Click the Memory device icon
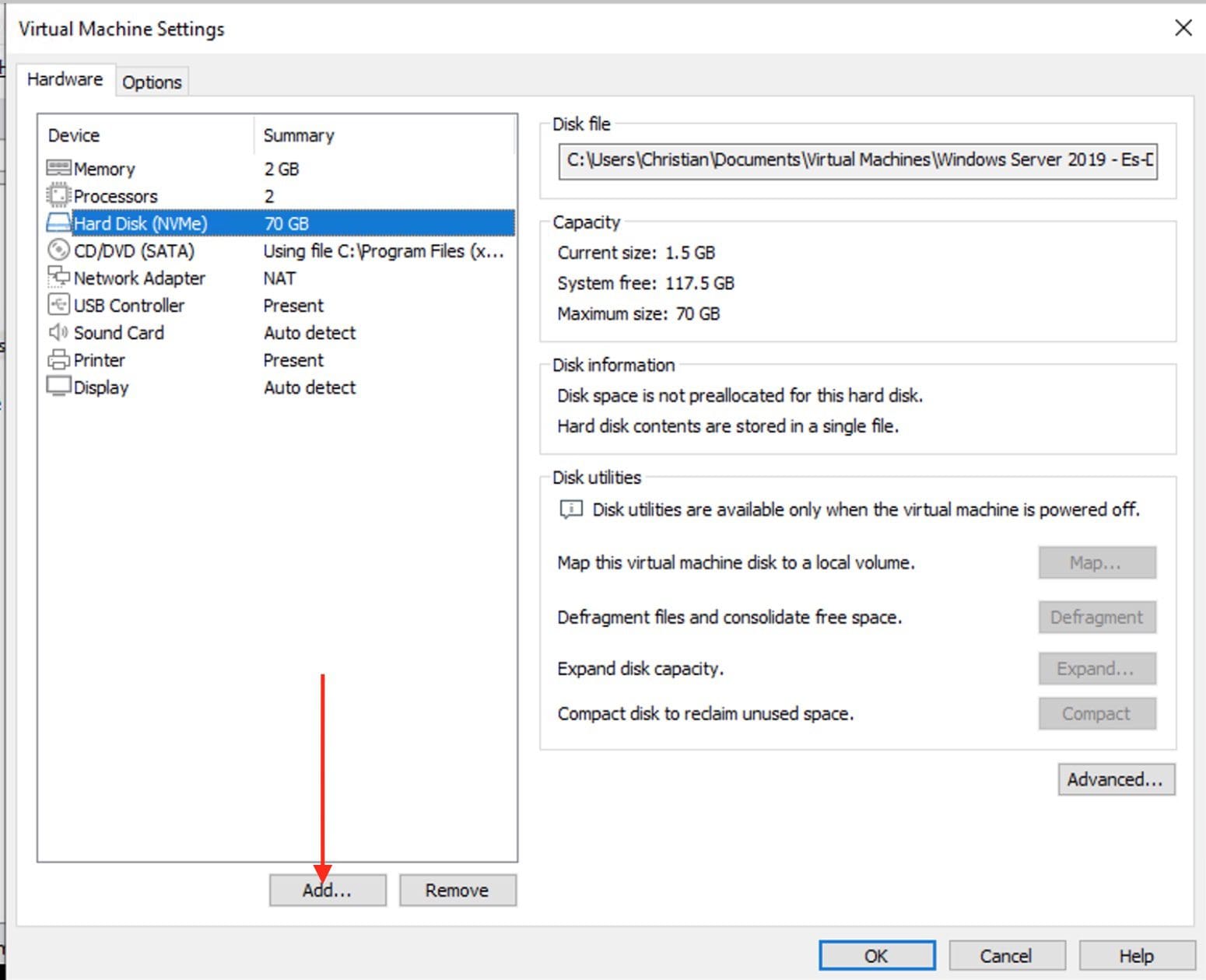This screenshot has width=1206, height=980. tap(58, 168)
